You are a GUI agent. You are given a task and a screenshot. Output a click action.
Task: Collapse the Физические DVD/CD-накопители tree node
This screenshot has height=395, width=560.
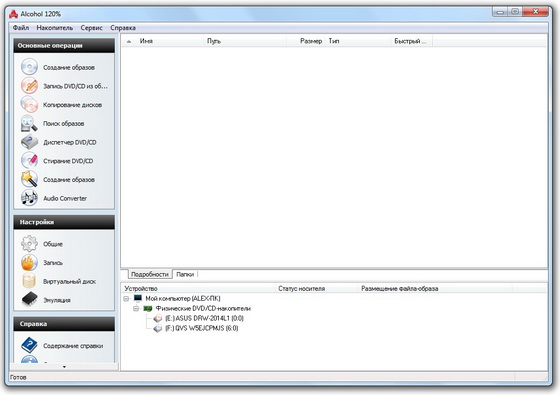[136, 308]
